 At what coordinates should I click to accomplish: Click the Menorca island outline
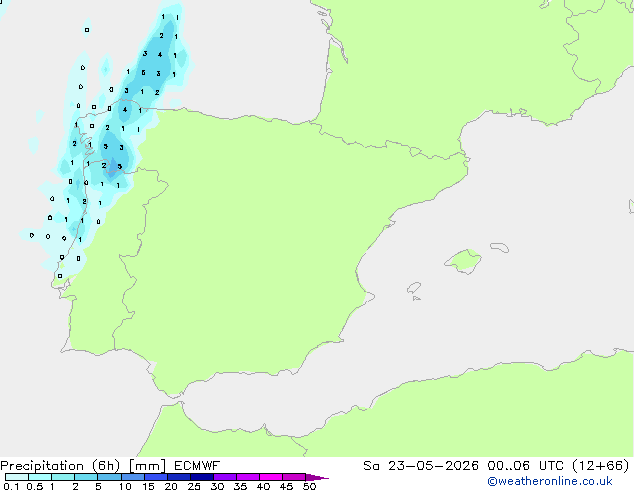click(499, 247)
